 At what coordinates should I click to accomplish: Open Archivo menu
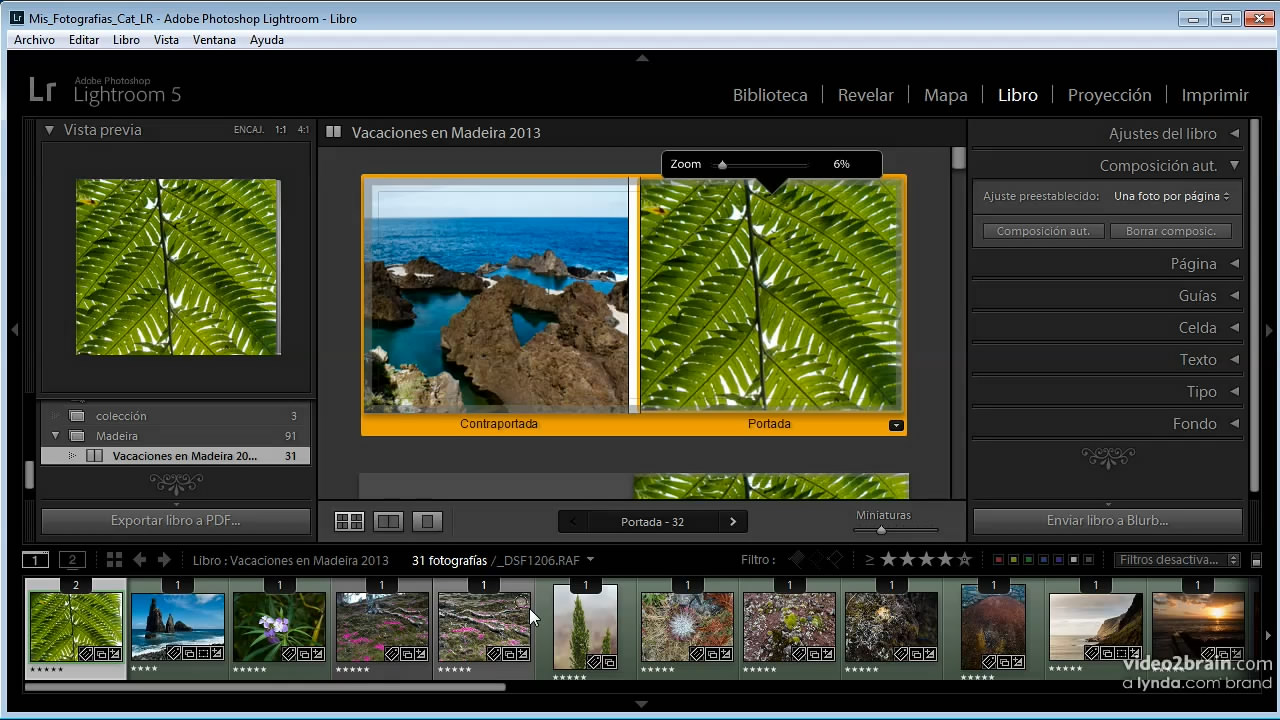coord(35,40)
